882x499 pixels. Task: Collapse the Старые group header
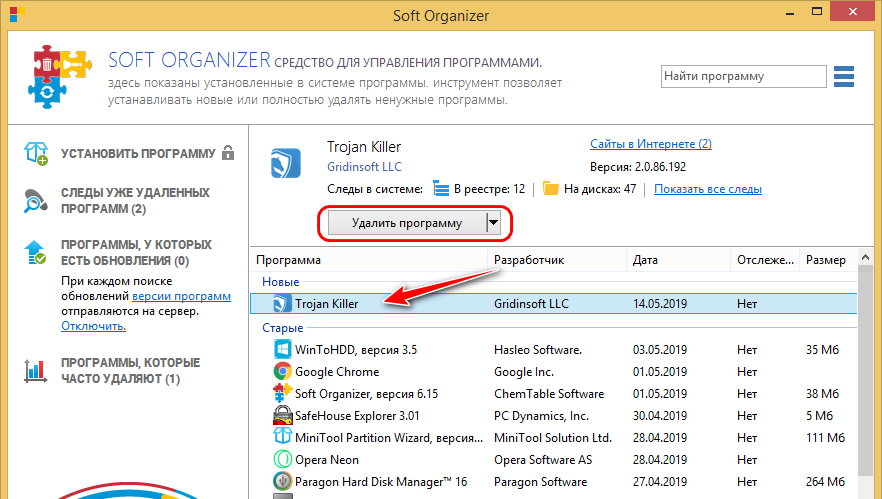pos(282,327)
